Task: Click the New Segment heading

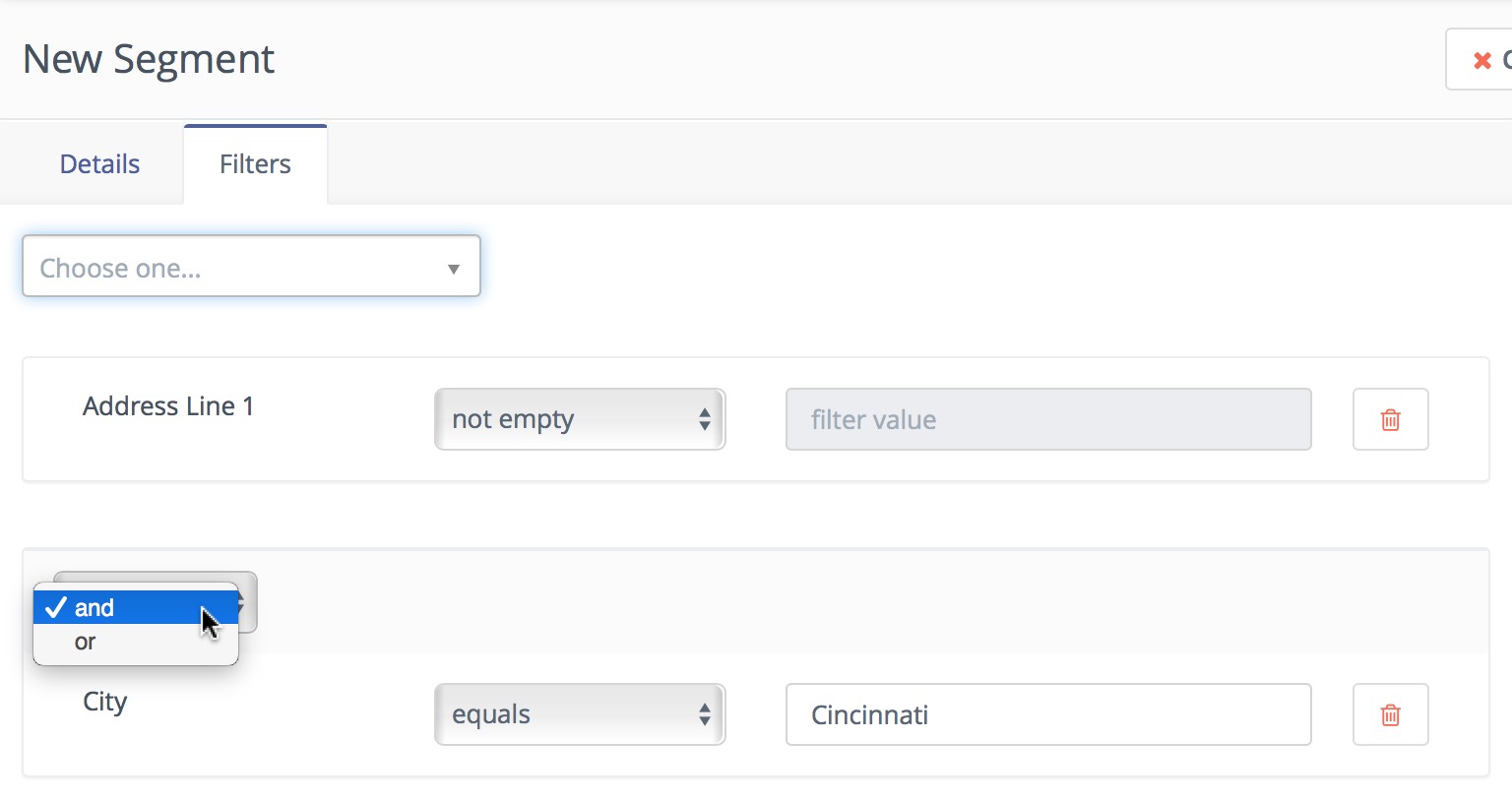Action: coord(149,59)
